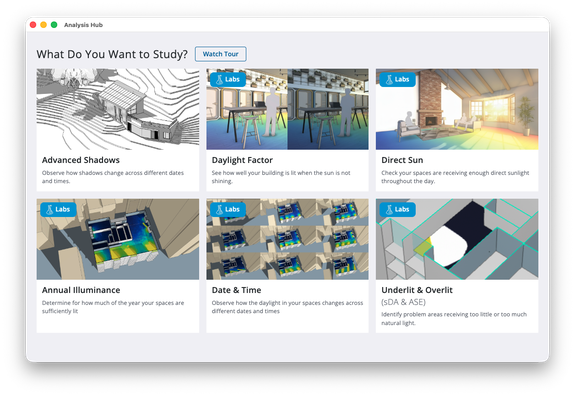This screenshot has height=396, width=575.
Task: Click the Watch Tour button
Action: [220, 54]
